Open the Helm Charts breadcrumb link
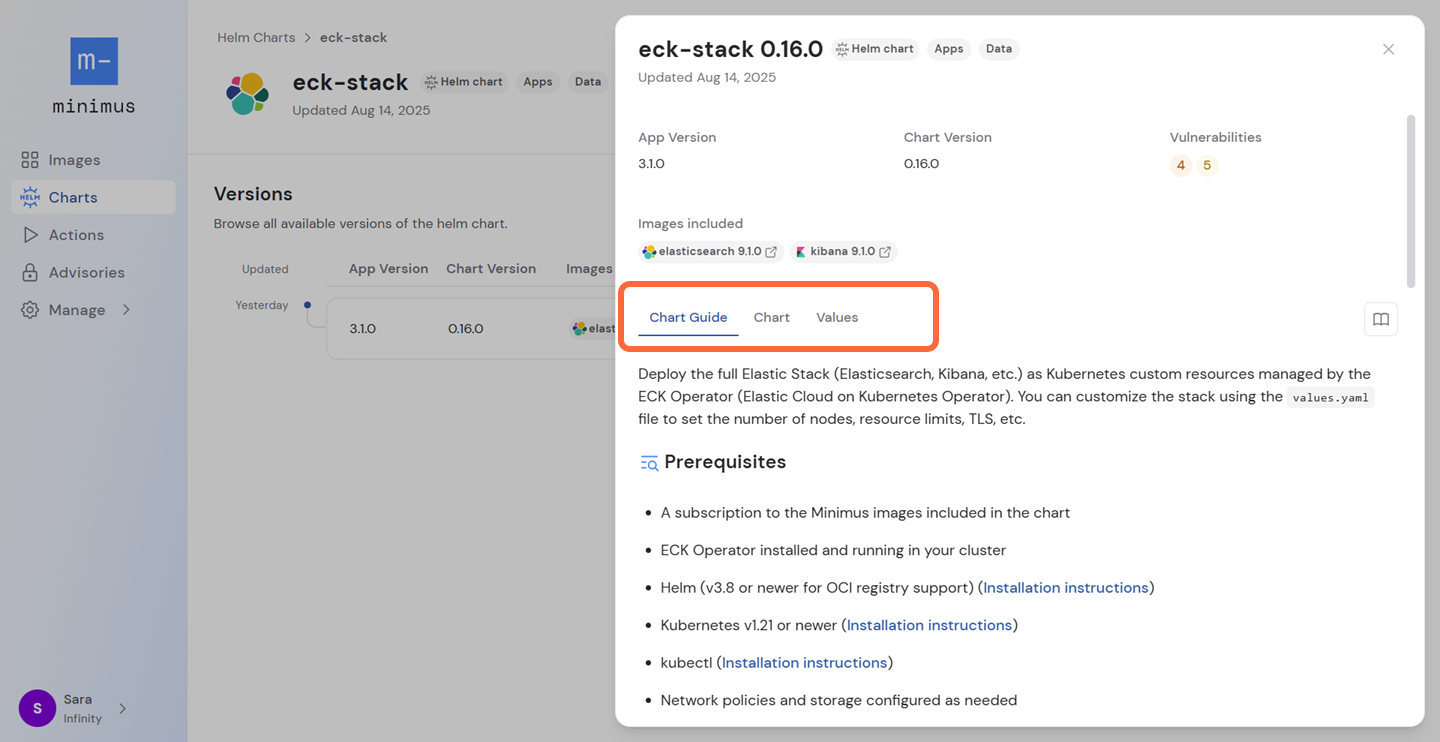Screen dimensions: 1440x742 point(256,37)
